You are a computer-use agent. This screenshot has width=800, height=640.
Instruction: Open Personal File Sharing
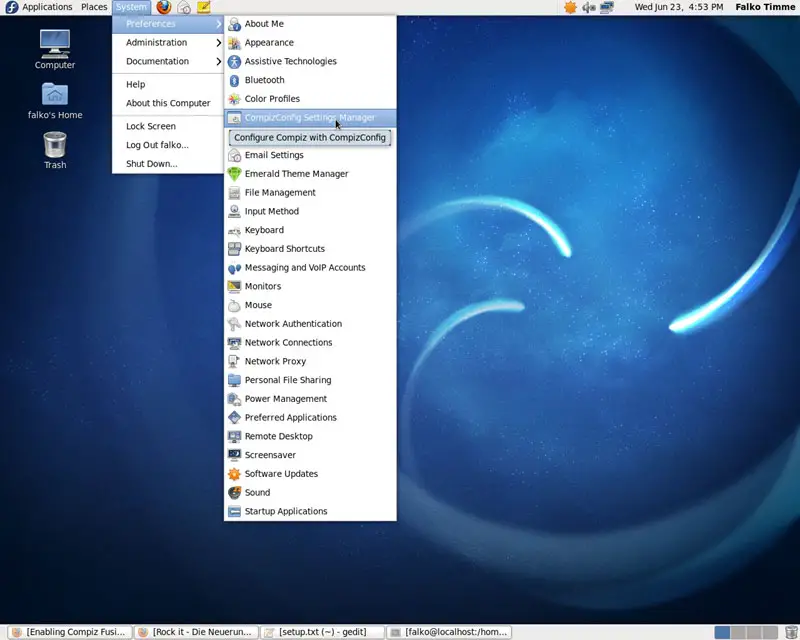(x=310, y=380)
